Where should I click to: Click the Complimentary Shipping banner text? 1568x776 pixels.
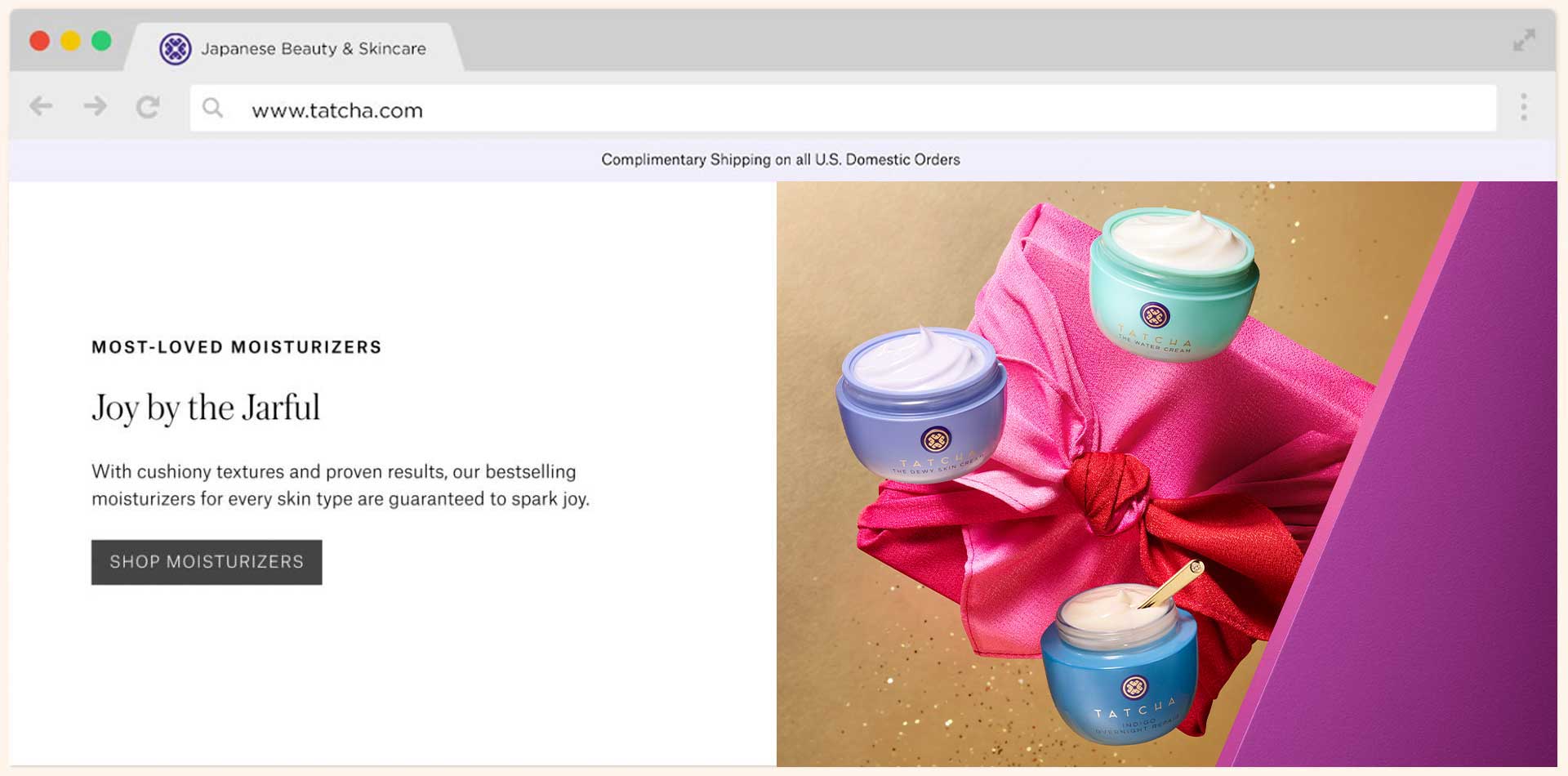tap(780, 160)
